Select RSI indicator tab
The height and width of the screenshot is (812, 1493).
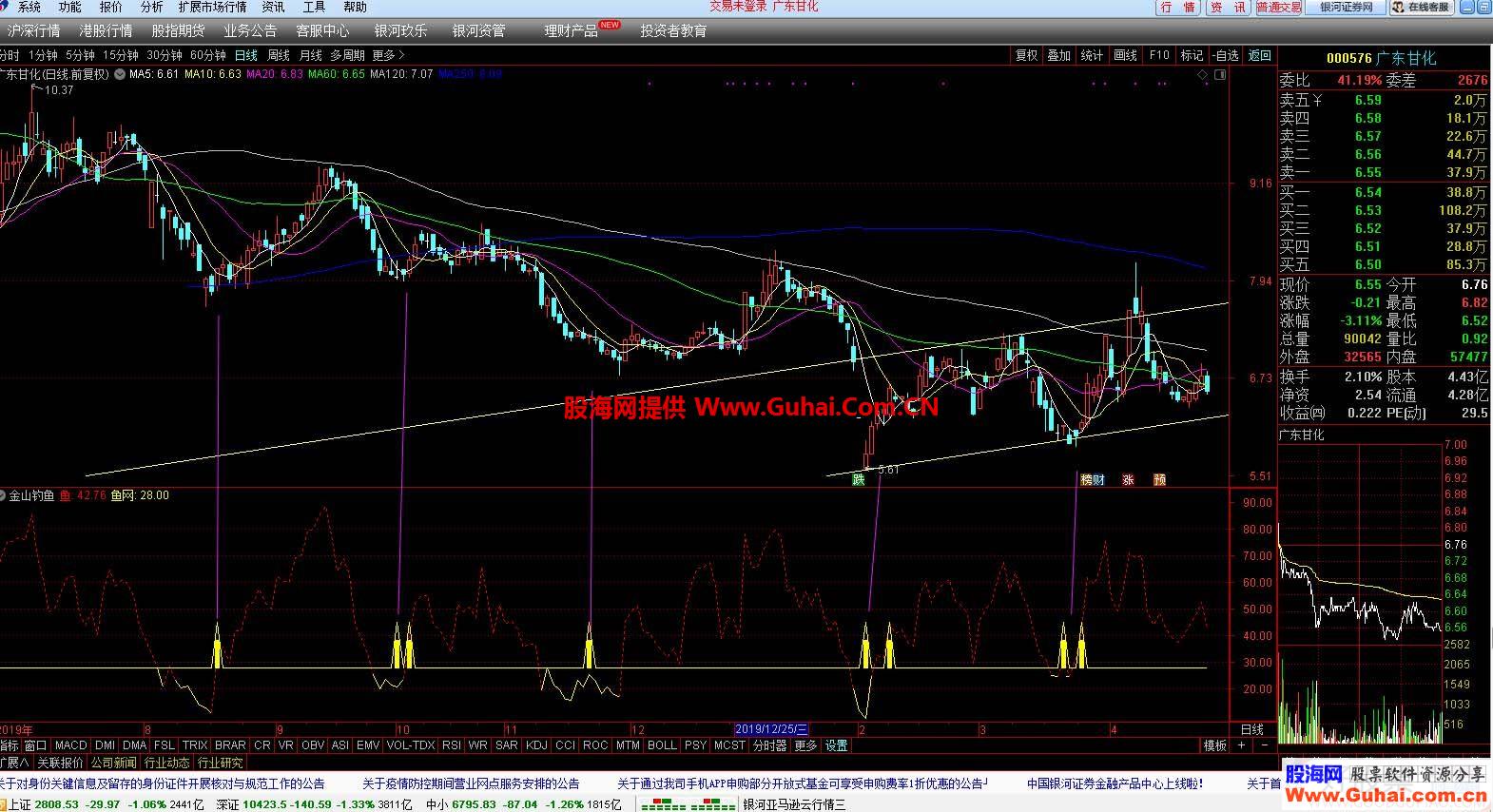[x=451, y=745]
